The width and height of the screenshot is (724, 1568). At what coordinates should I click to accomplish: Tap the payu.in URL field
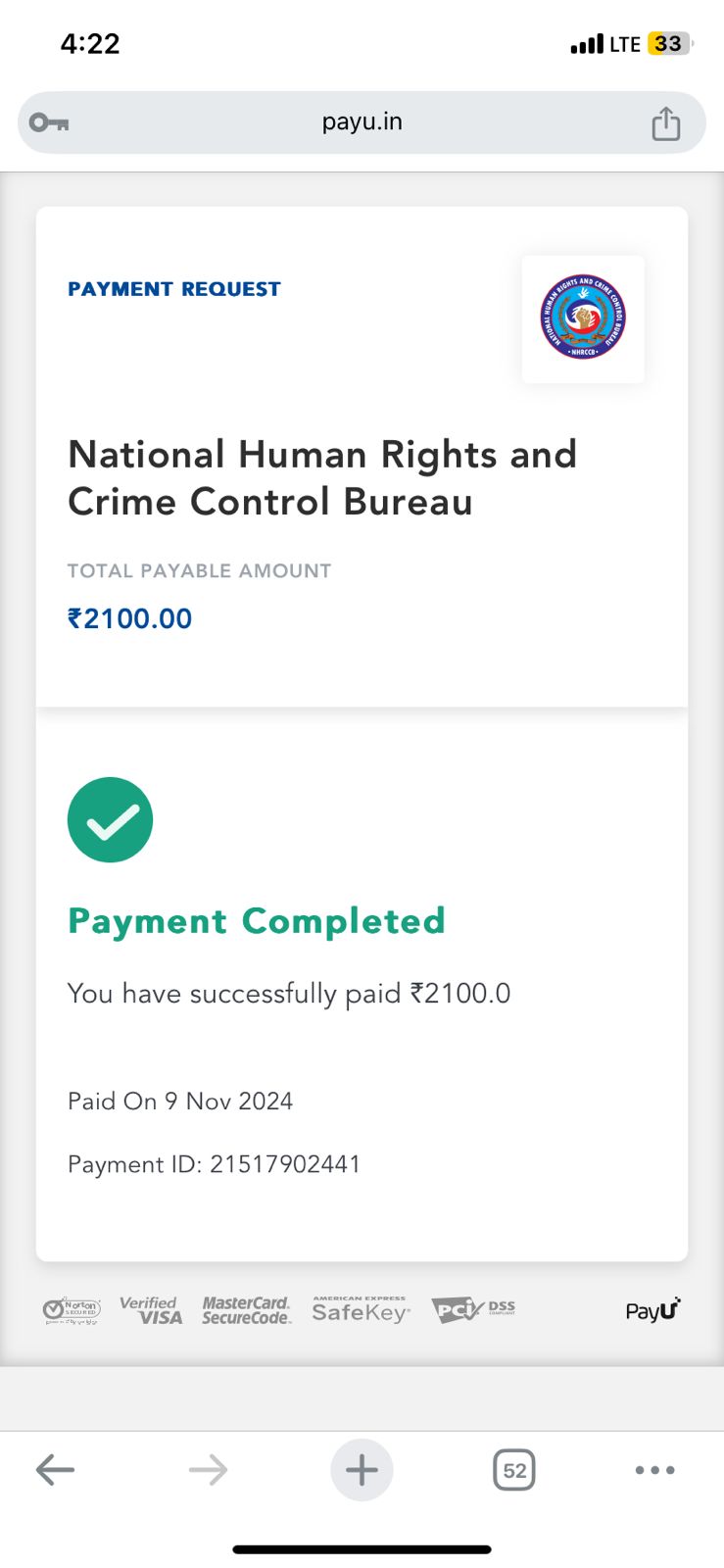coord(362,122)
